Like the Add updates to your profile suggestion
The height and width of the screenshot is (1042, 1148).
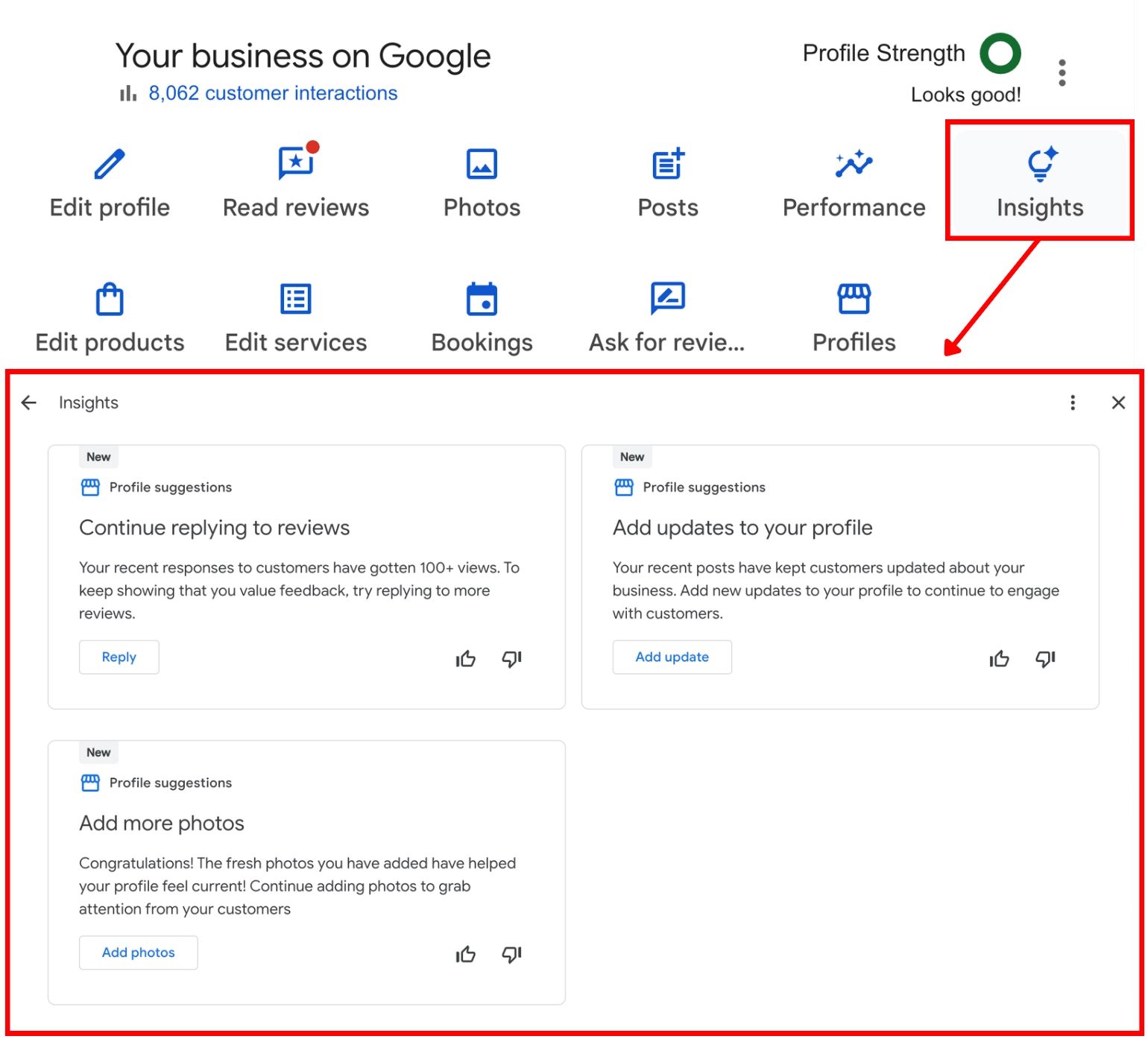click(1000, 659)
